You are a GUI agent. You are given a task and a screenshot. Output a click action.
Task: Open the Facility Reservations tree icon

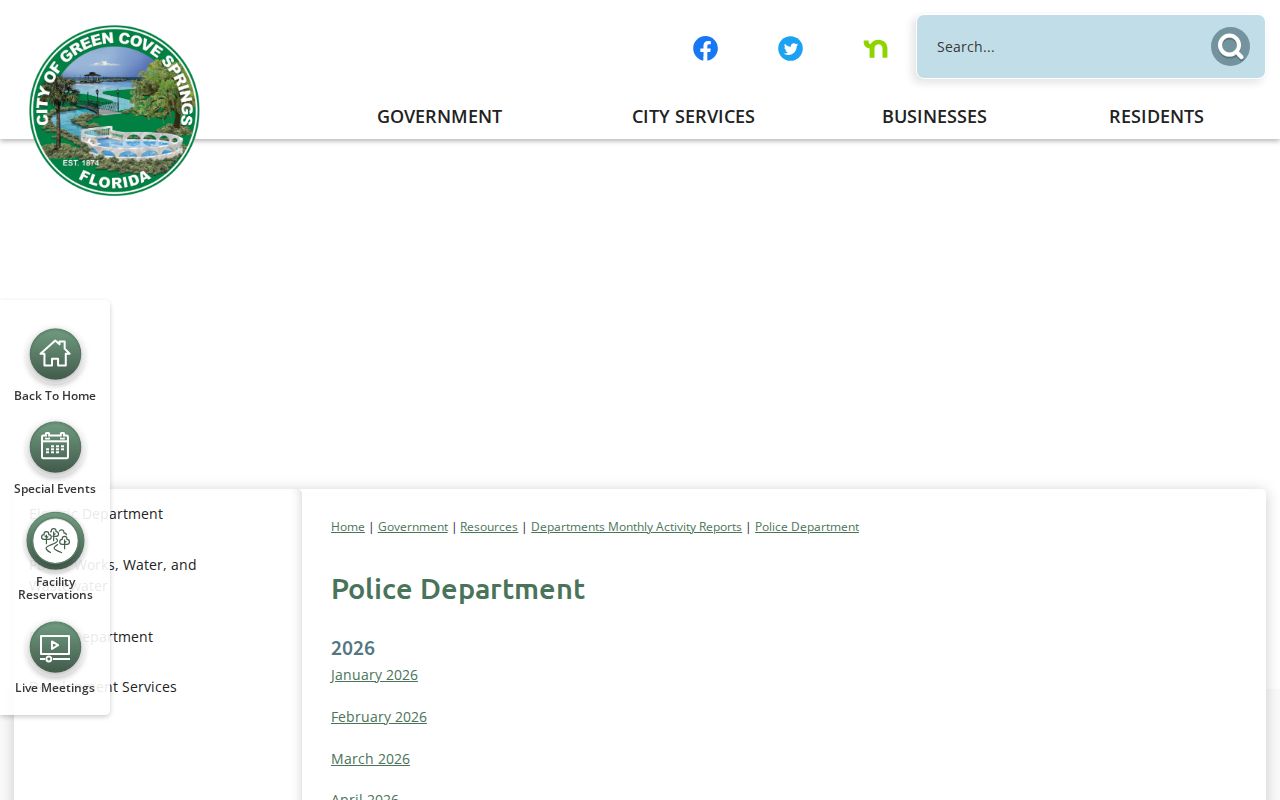(55, 540)
